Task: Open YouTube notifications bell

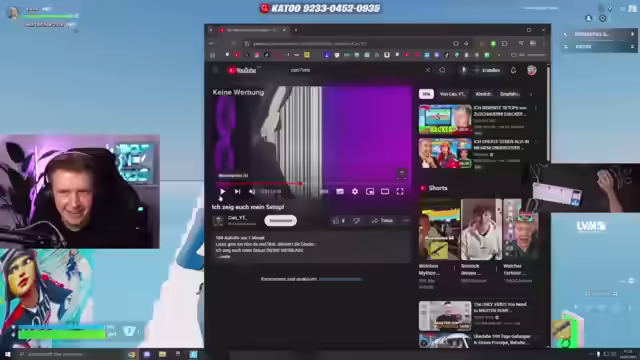Action: click(513, 70)
